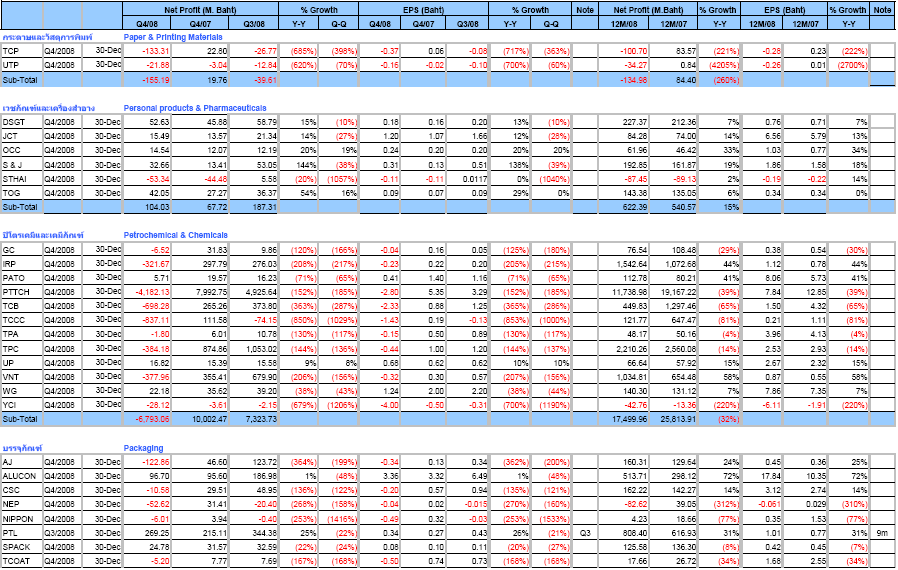This screenshot has width=898, height=570.
Task: Click the Petrochemical & Chemicals heading
Action: pos(175,235)
